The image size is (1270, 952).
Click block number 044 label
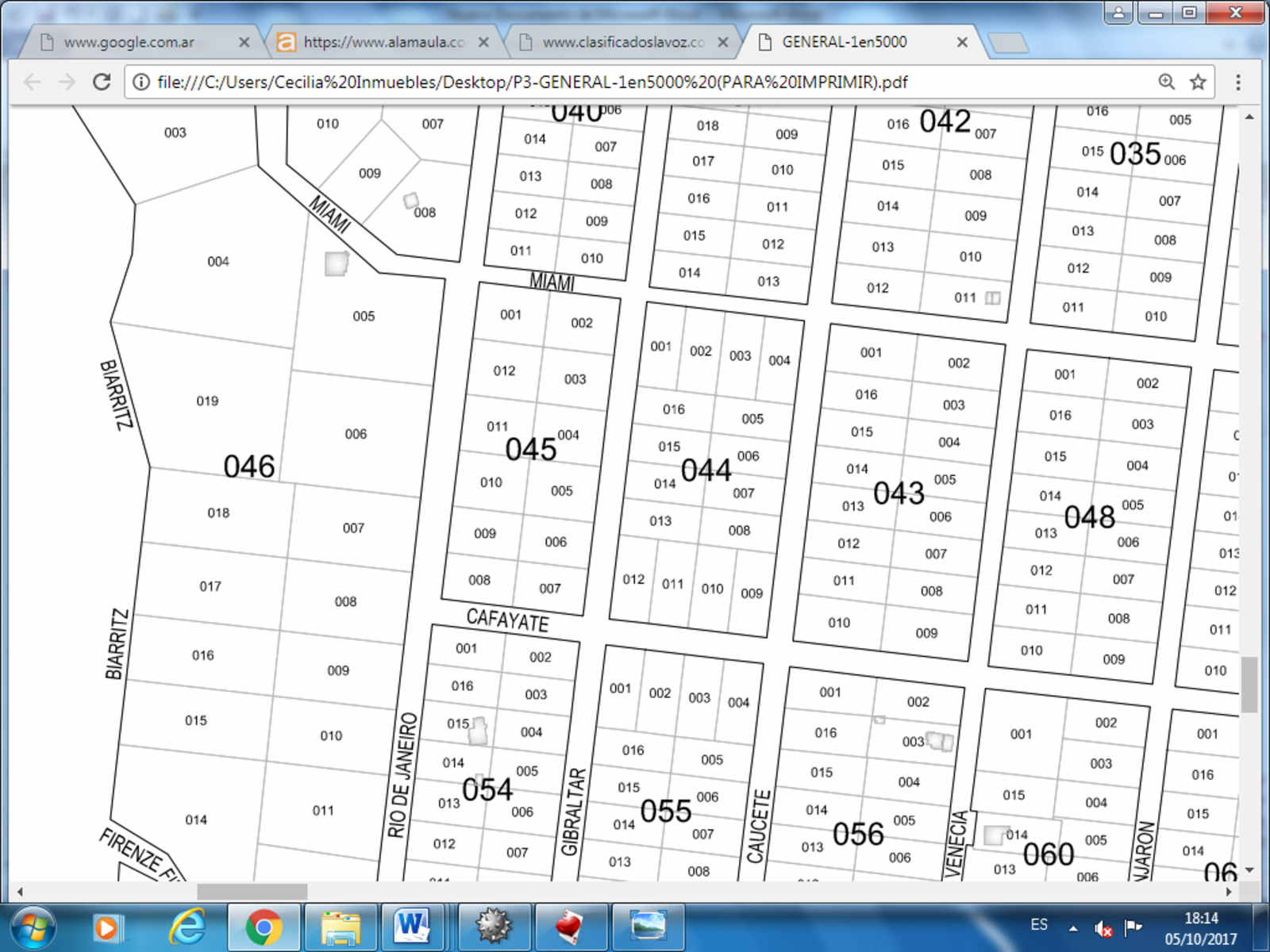click(706, 470)
